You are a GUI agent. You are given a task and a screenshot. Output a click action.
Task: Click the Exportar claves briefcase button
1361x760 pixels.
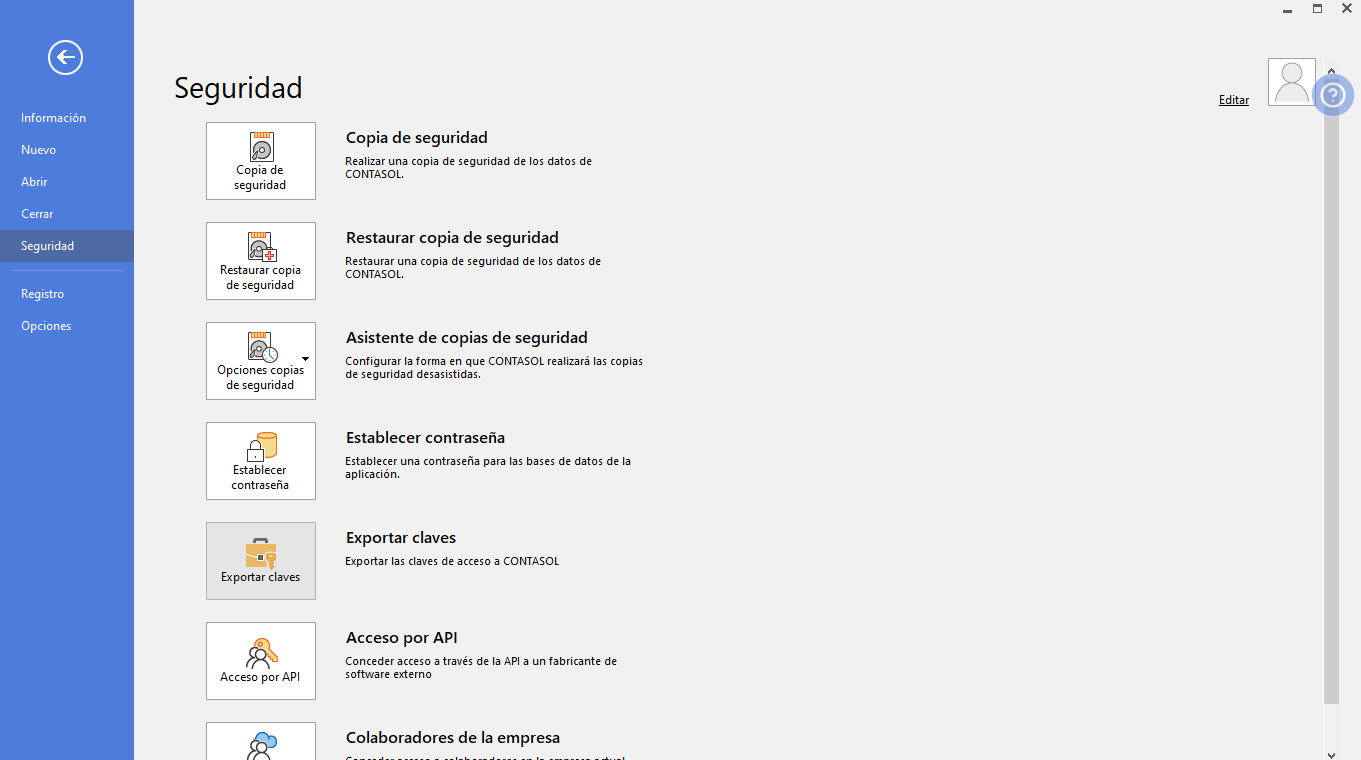click(x=261, y=561)
